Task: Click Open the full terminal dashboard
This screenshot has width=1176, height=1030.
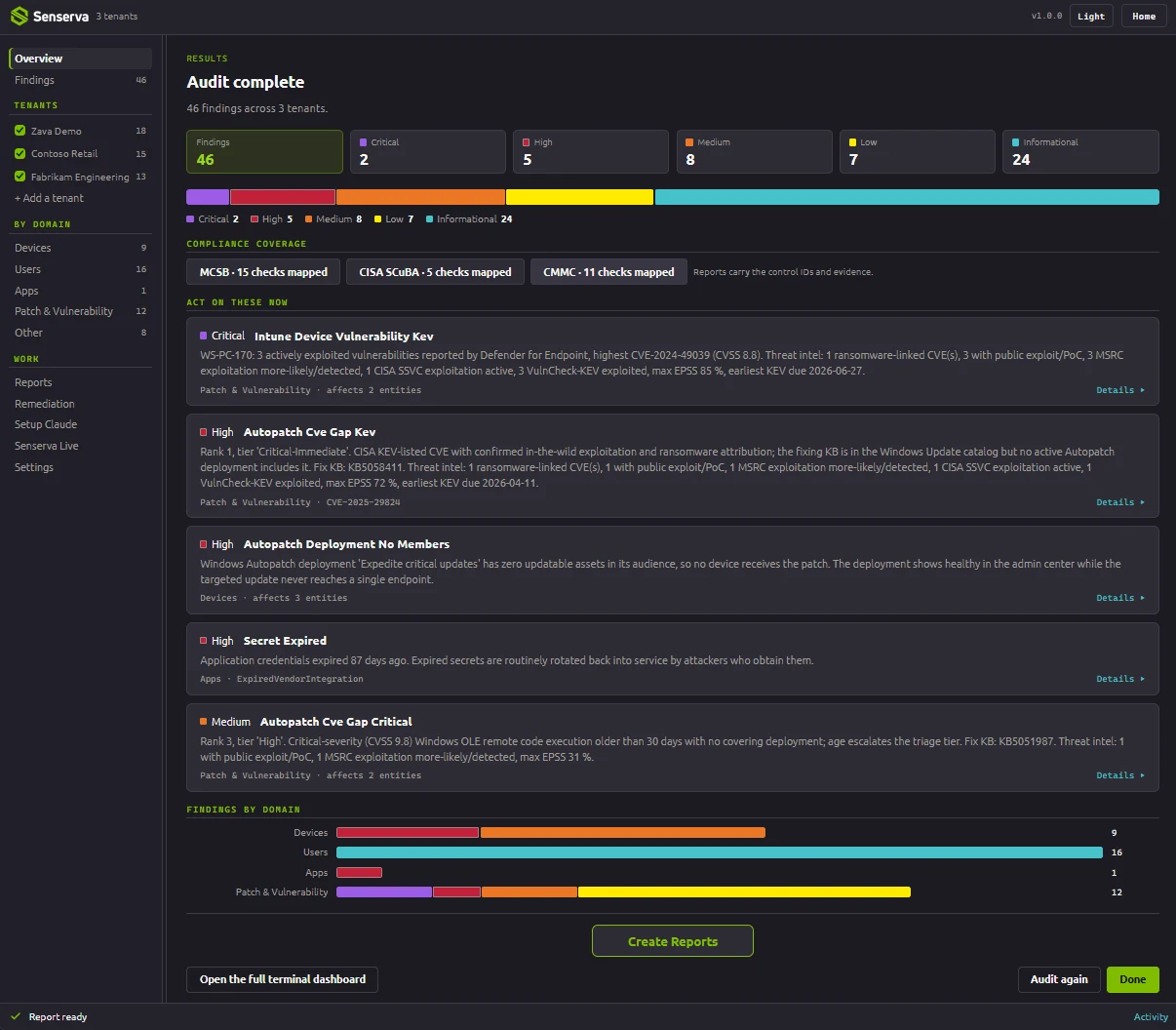Action: [283, 979]
